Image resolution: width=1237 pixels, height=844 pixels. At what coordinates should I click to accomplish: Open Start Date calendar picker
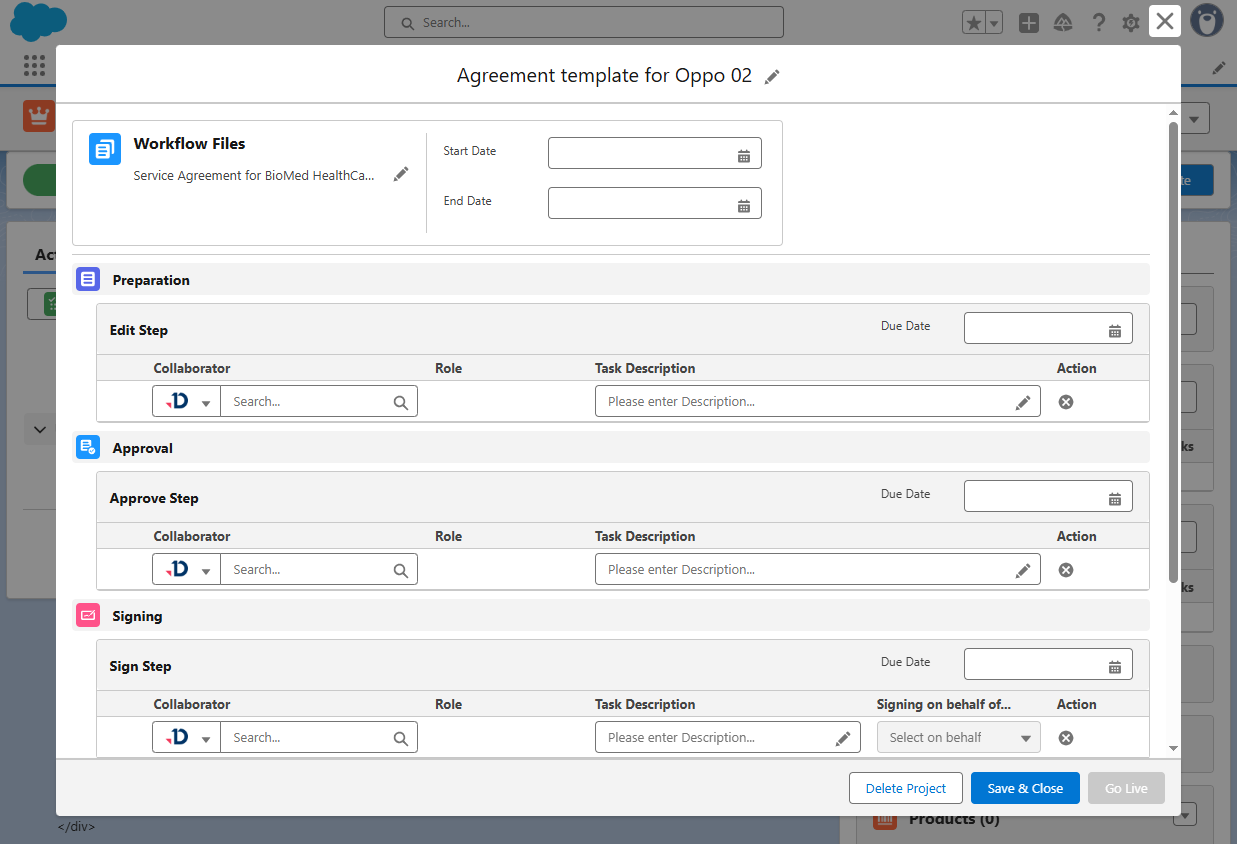coord(743,155)
